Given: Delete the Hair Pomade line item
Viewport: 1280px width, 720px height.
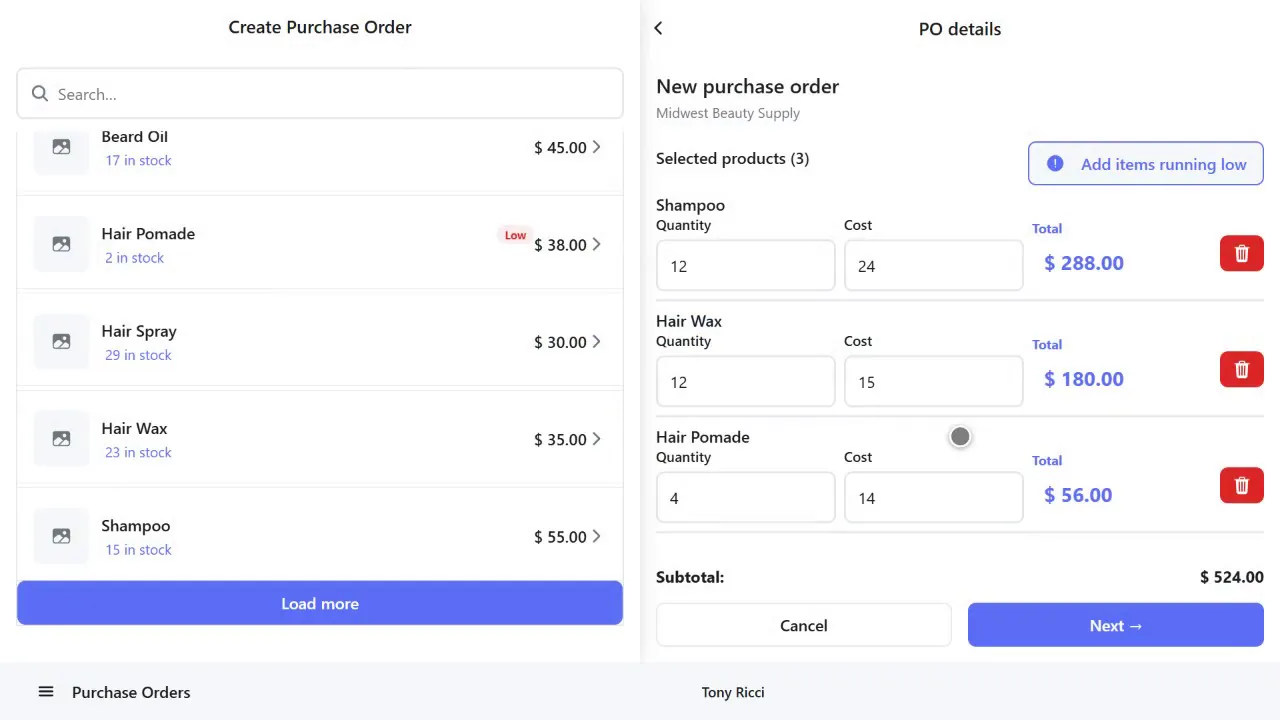Looking at the screenshot, I should coord(1242,486).
